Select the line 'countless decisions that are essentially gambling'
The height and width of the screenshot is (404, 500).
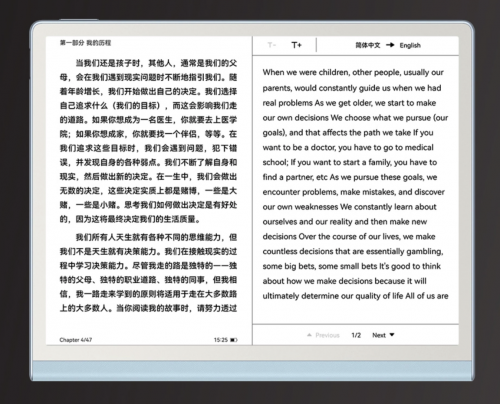[353, 251]
